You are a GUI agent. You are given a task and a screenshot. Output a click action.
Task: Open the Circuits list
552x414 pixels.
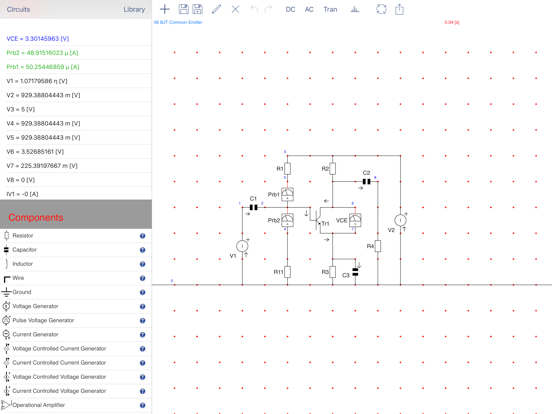coord(18,10)
